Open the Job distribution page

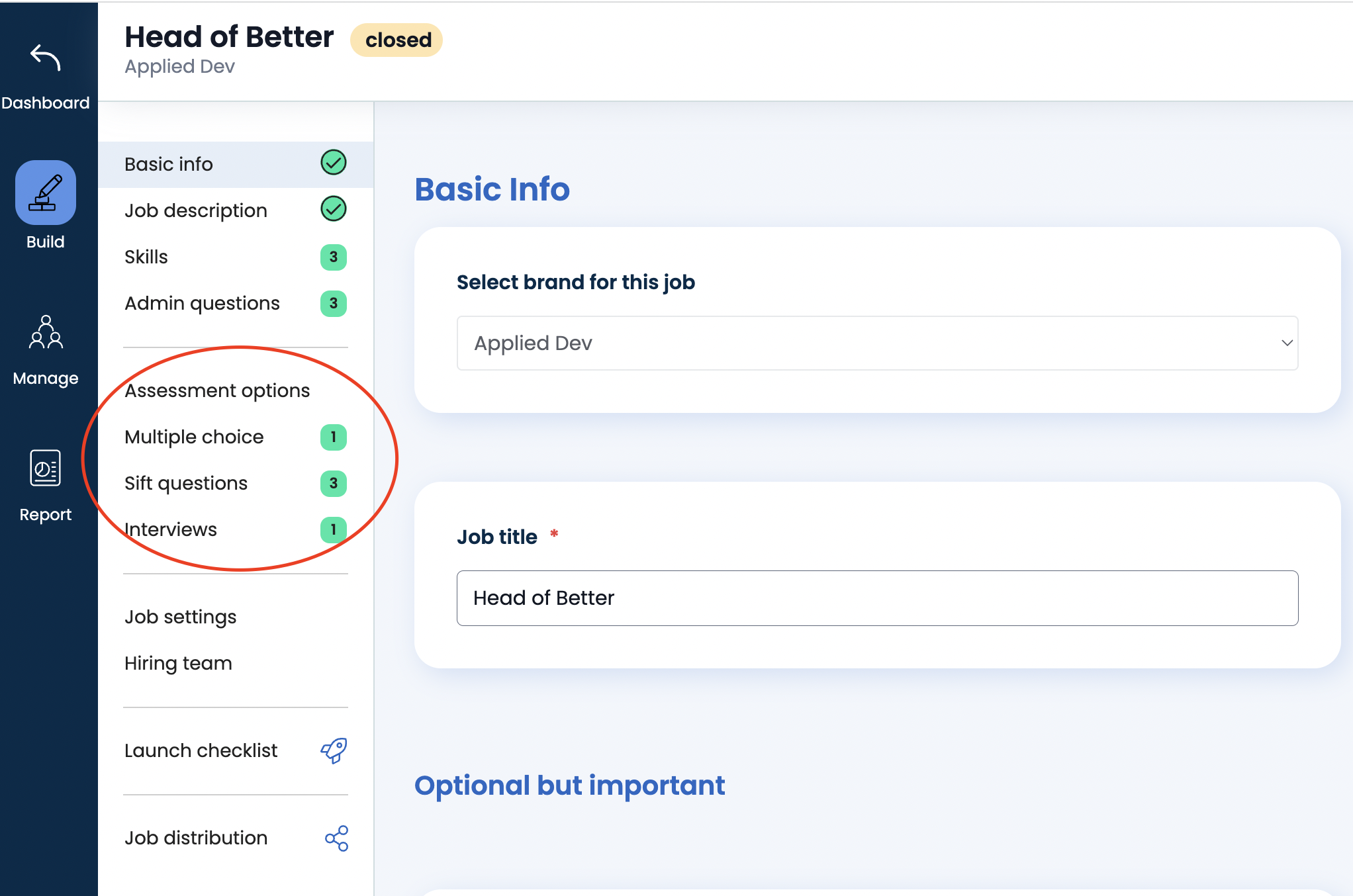pyautogui.click(x=196, y=838)
